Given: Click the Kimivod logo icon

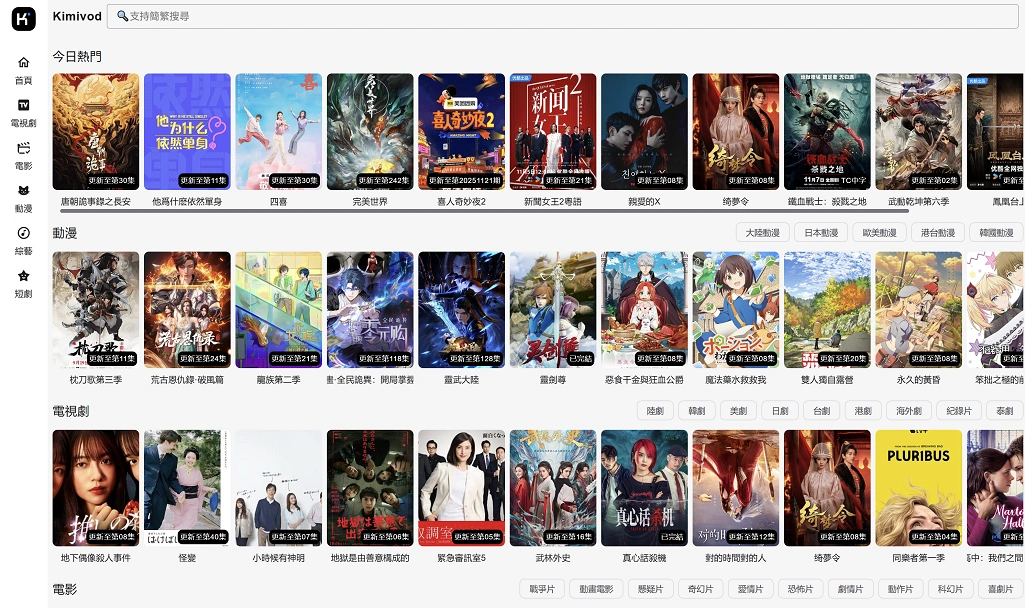Looking at the screenshot, I should coord(23,18).
